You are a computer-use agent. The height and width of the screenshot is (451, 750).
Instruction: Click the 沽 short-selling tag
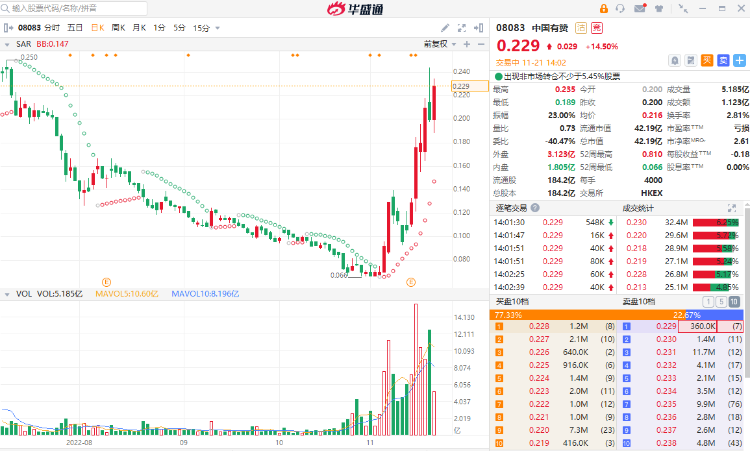click(x=581, y=28)
